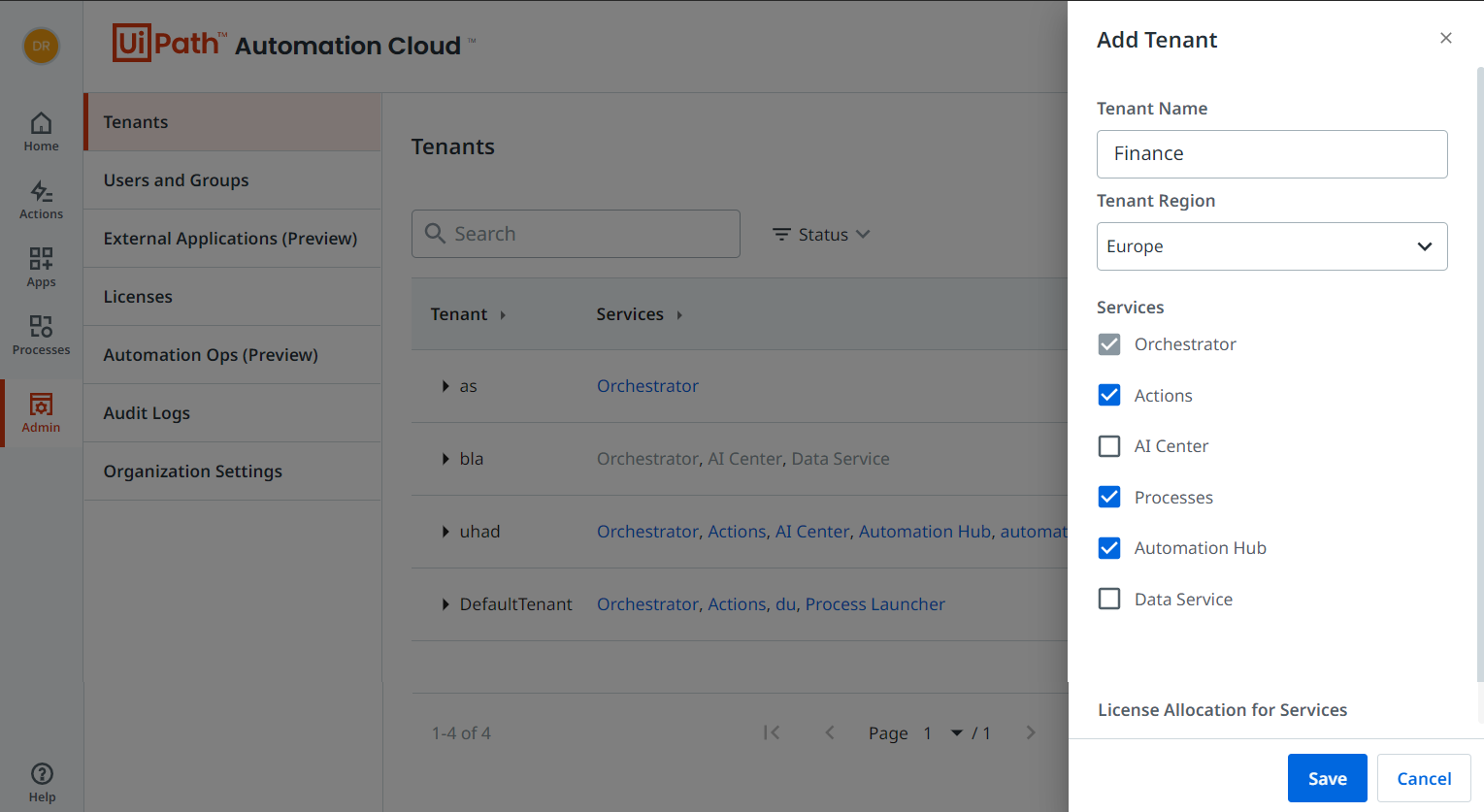
Task: Uncheck the Processes service checkbox
Action: click(1109, 497)
